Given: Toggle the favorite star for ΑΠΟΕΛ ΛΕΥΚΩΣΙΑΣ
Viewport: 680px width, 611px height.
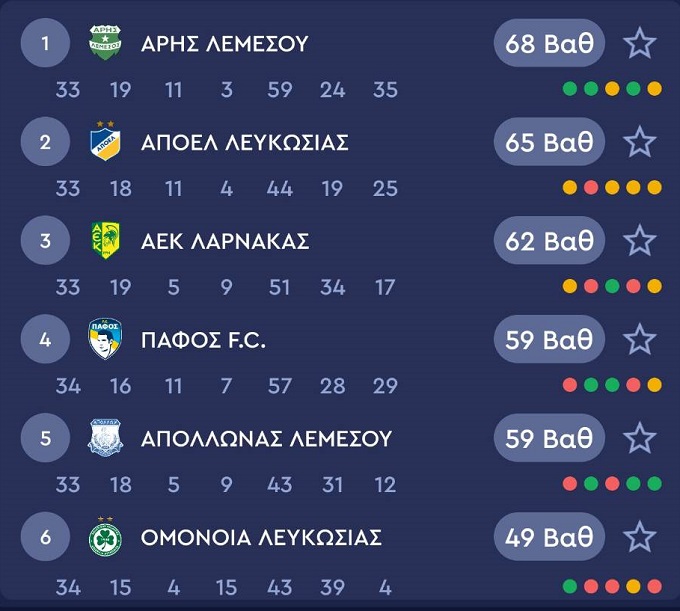Looking at the screenshot, I should pyautogui.click(x=639, y=142).
